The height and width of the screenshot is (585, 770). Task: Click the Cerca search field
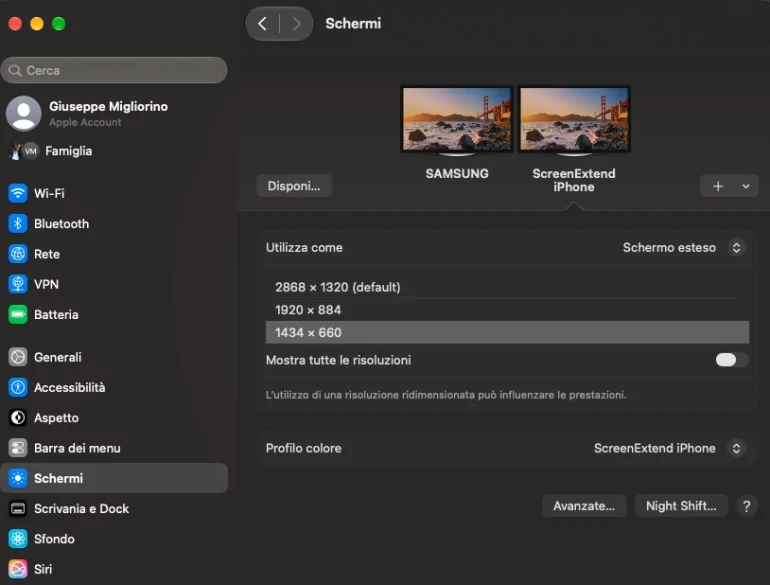114,70
